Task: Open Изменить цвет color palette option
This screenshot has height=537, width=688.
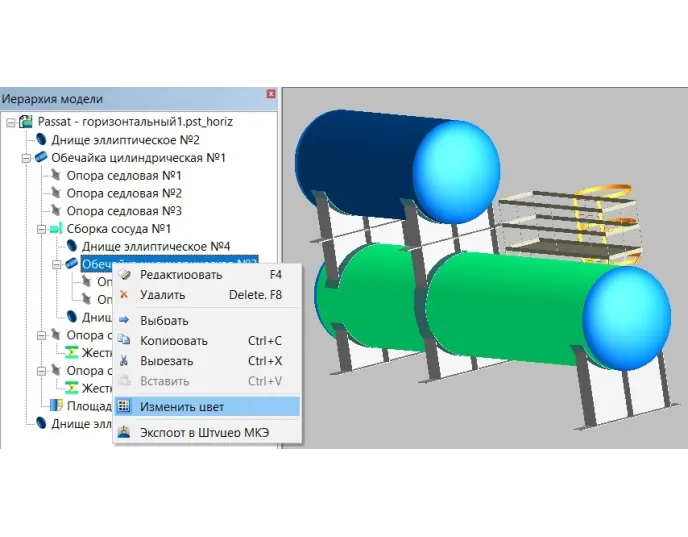Action: coord(182,406)
